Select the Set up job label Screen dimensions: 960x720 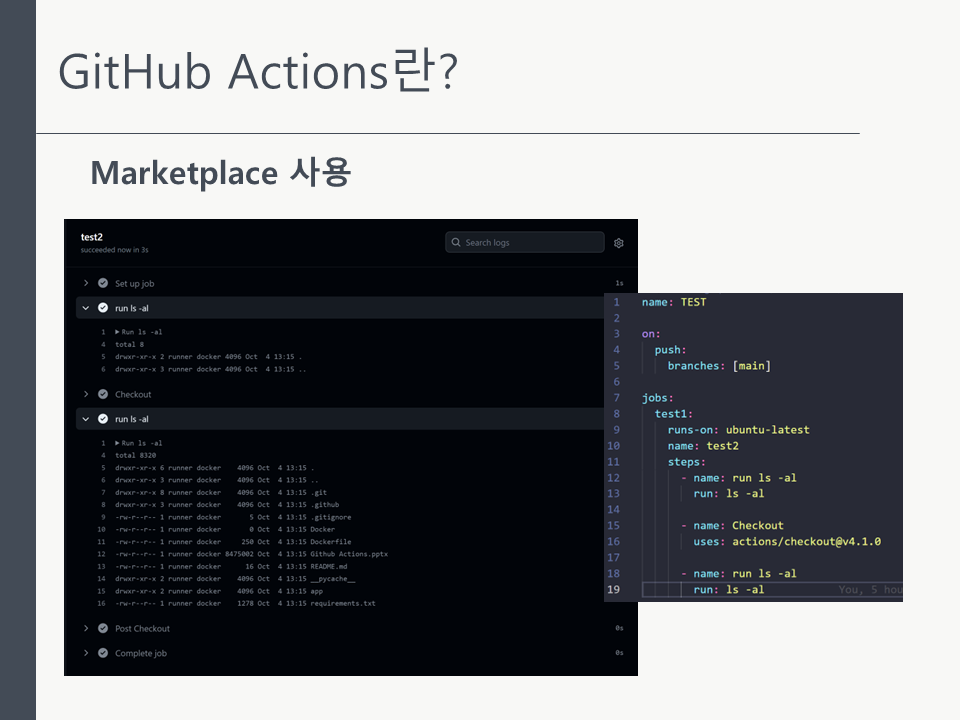point(135,283)
